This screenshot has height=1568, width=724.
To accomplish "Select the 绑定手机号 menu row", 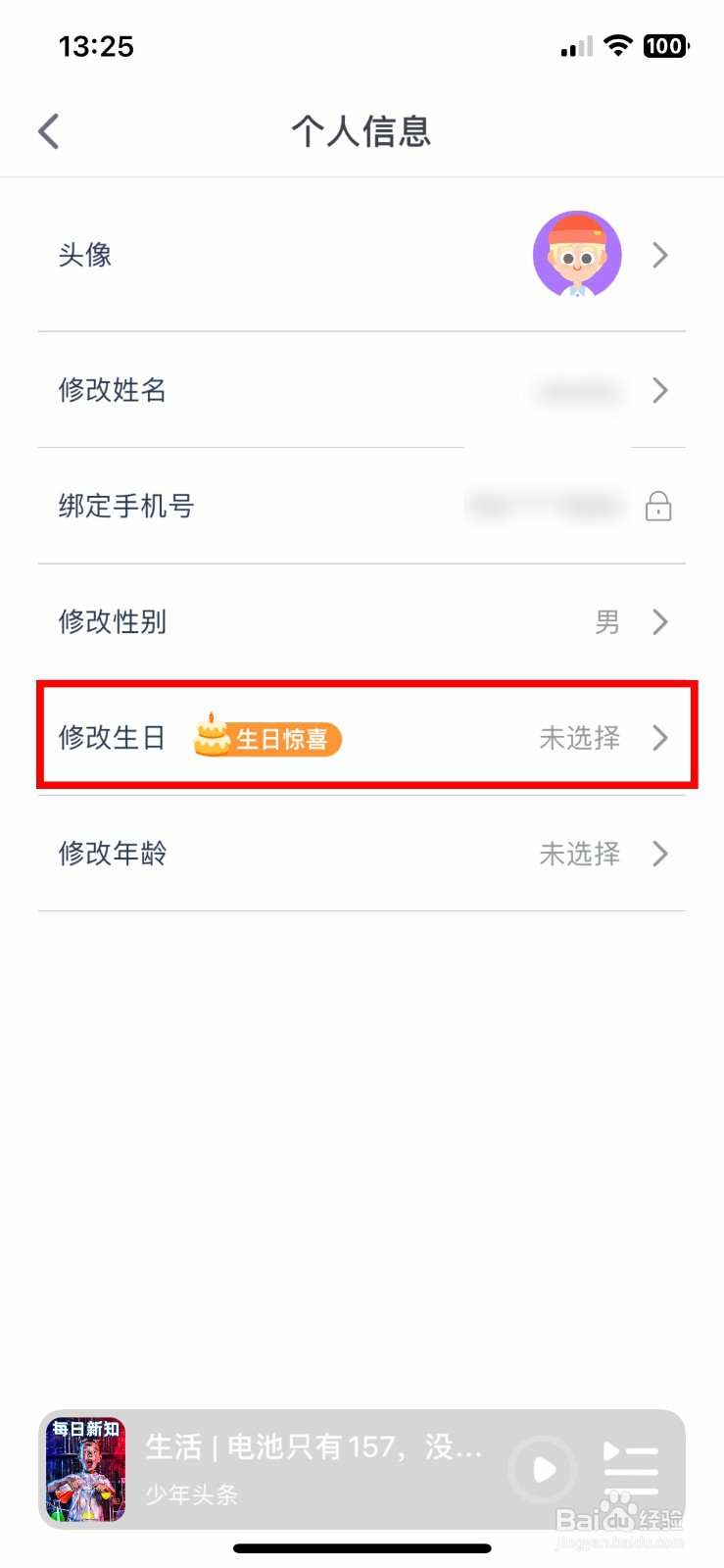I will (x=362, y=506).
